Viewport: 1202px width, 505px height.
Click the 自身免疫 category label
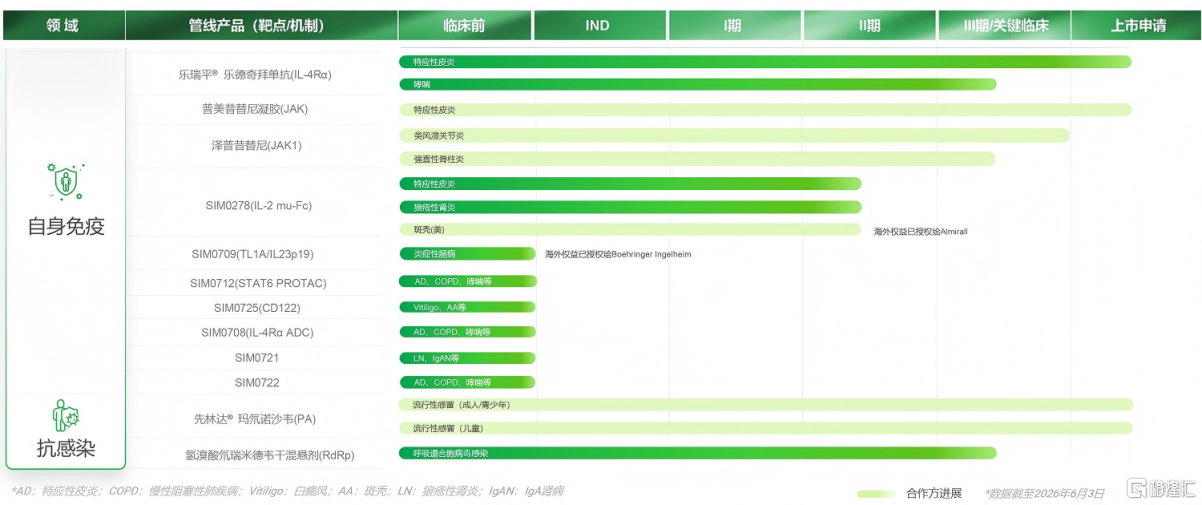coord(66,227)
